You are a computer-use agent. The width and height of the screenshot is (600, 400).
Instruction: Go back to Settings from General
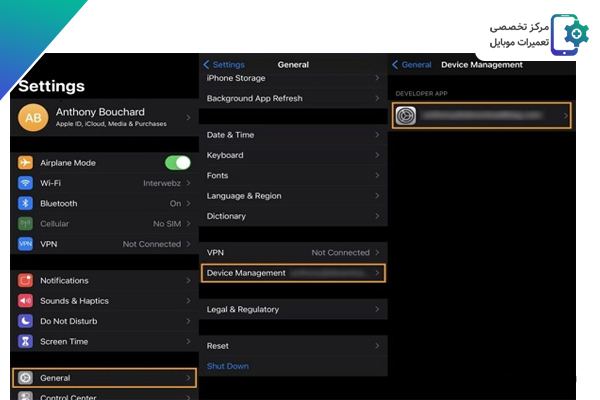pyautogui.click(x=224, y=65)
